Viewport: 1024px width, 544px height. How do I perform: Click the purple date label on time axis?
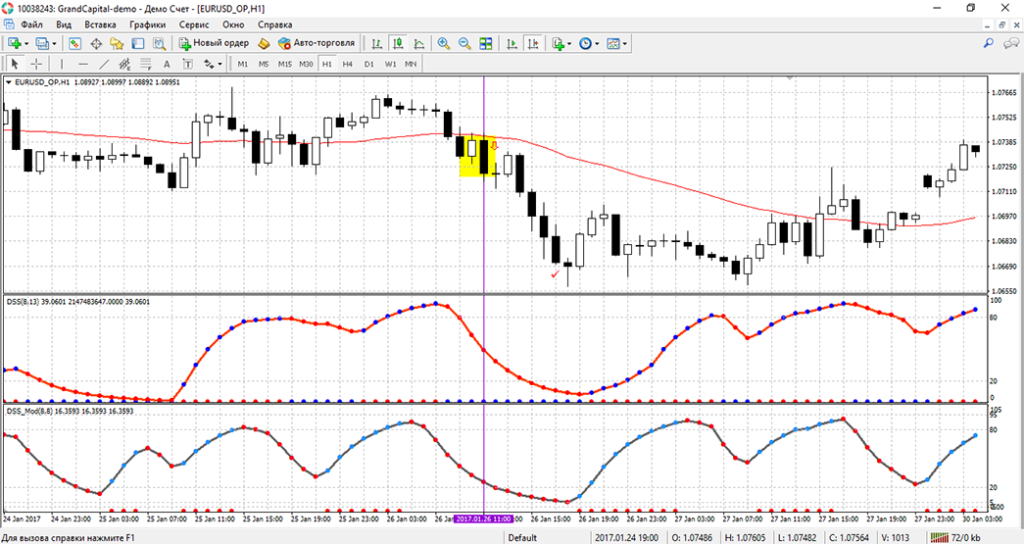[484, 520]
